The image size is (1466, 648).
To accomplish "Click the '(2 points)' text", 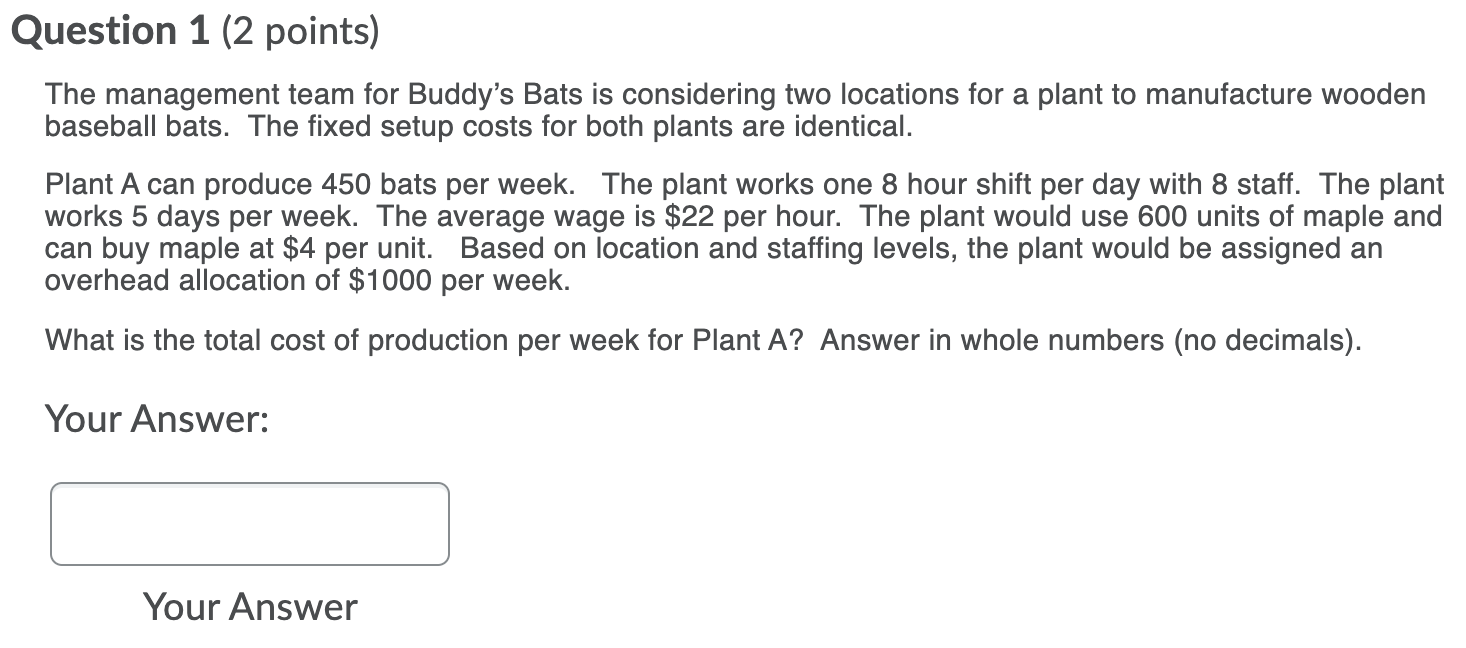I will pos(297,30).
